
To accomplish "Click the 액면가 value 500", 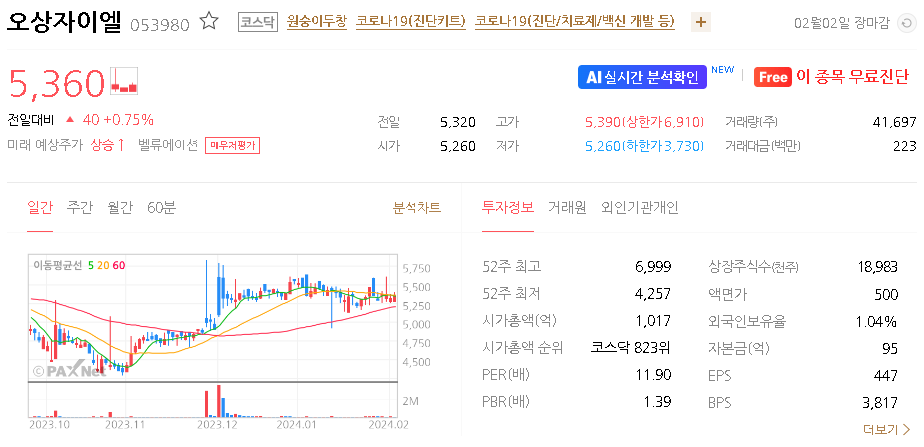I will 886,294.
